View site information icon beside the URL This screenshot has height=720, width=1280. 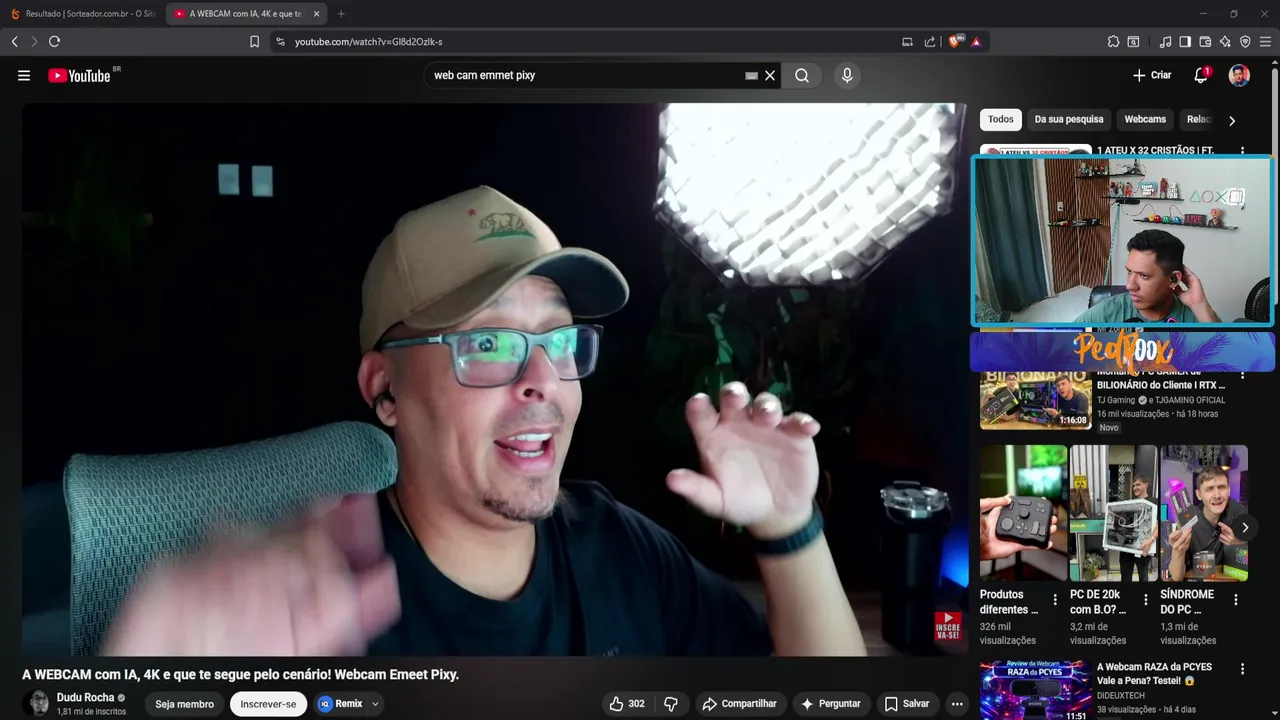[280, 41]
